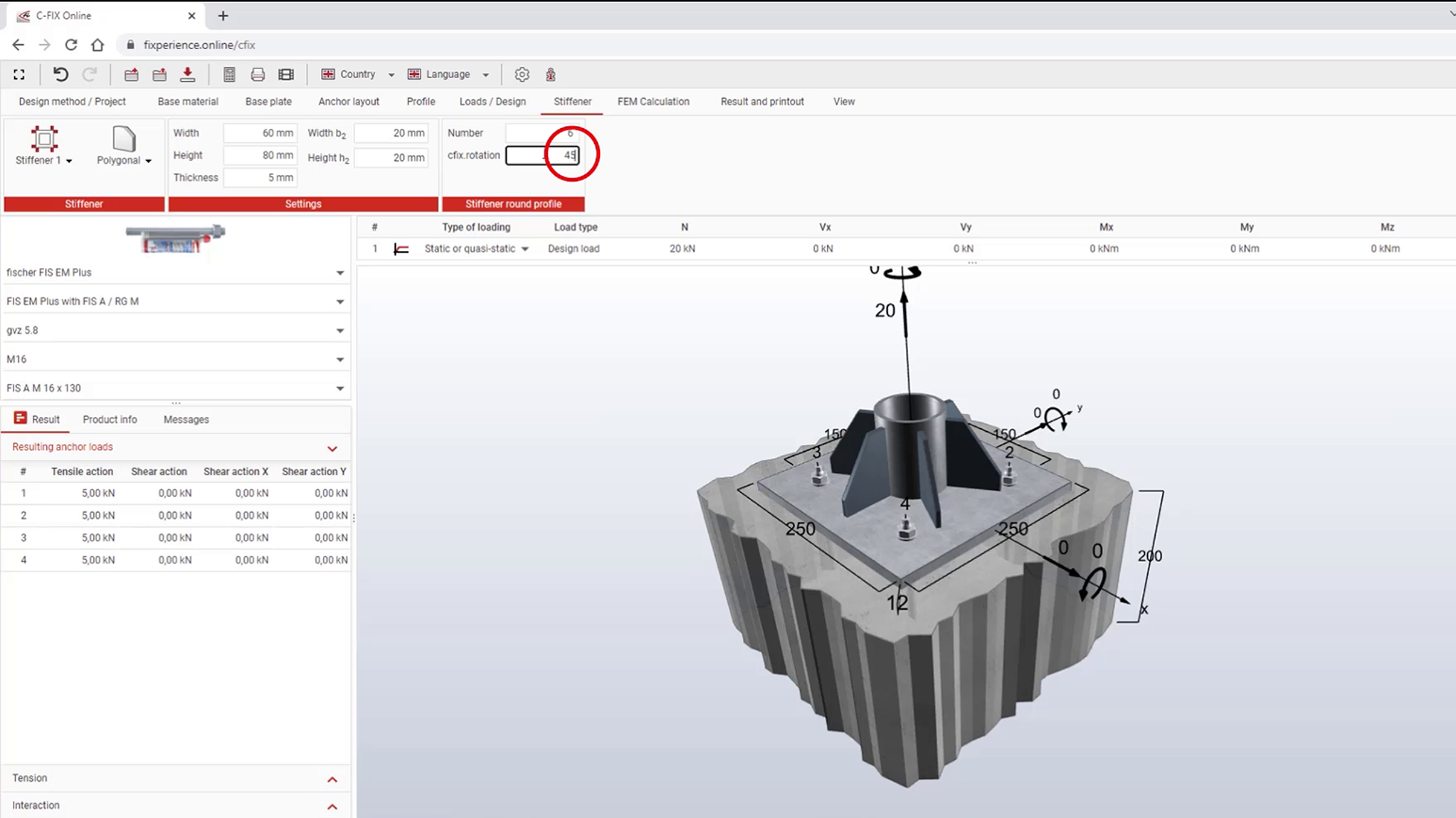Open the settings gear icon
The image size is (1456, 818).
point(522,74)
